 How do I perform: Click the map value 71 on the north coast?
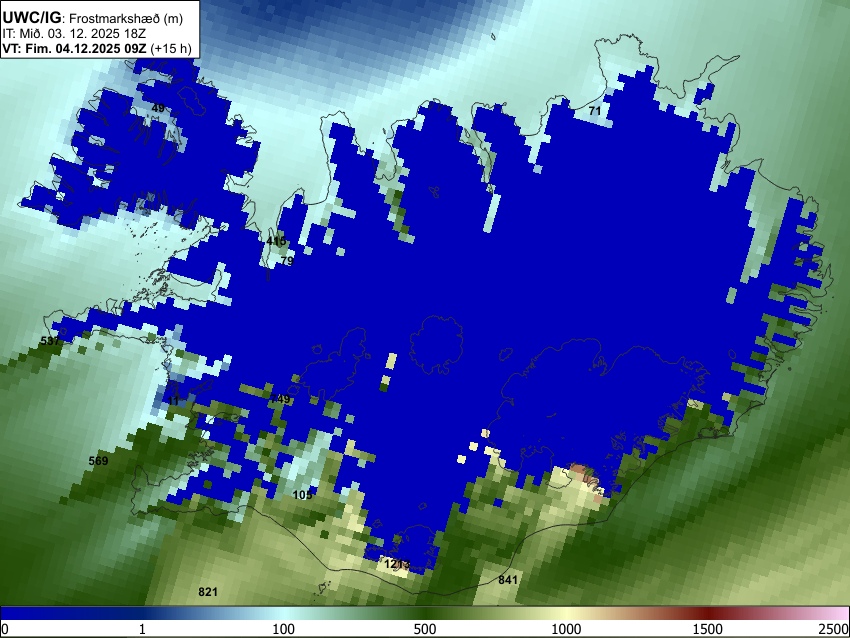click(x=595, y=111)
